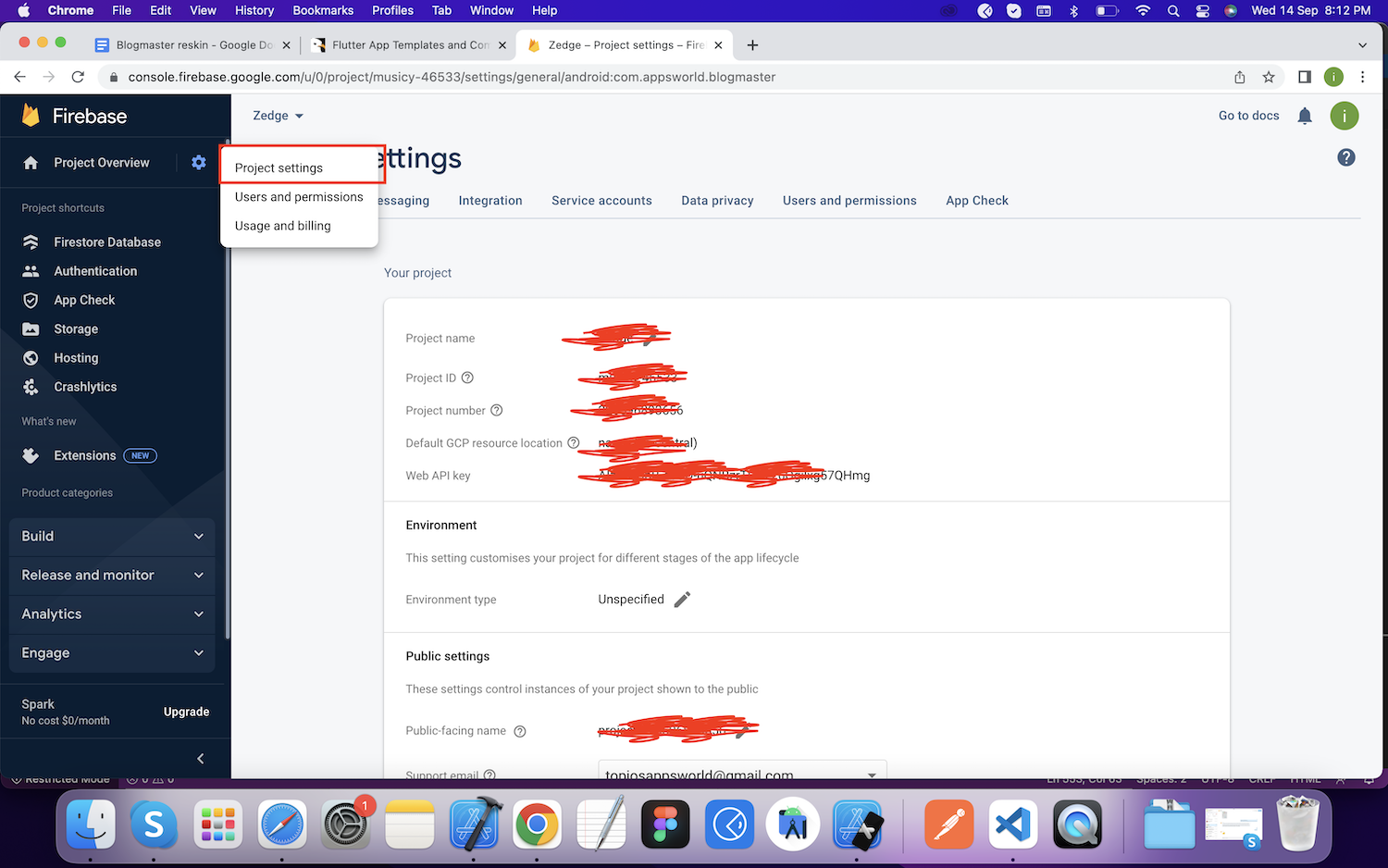Expand the Release and monitor category
This screenshot has width=1388, height=868.
click(x=112, y=575)
